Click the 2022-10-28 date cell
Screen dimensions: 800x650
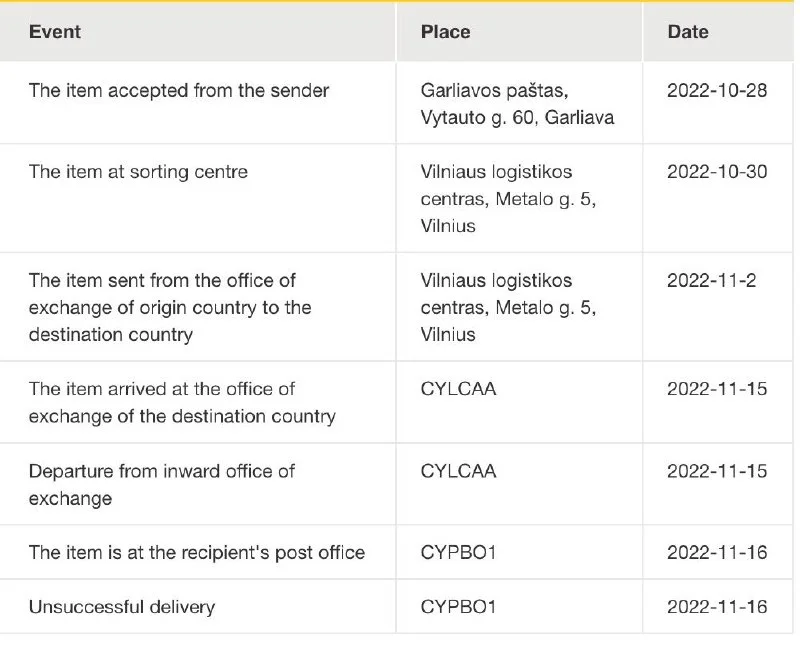pos(717,90)
